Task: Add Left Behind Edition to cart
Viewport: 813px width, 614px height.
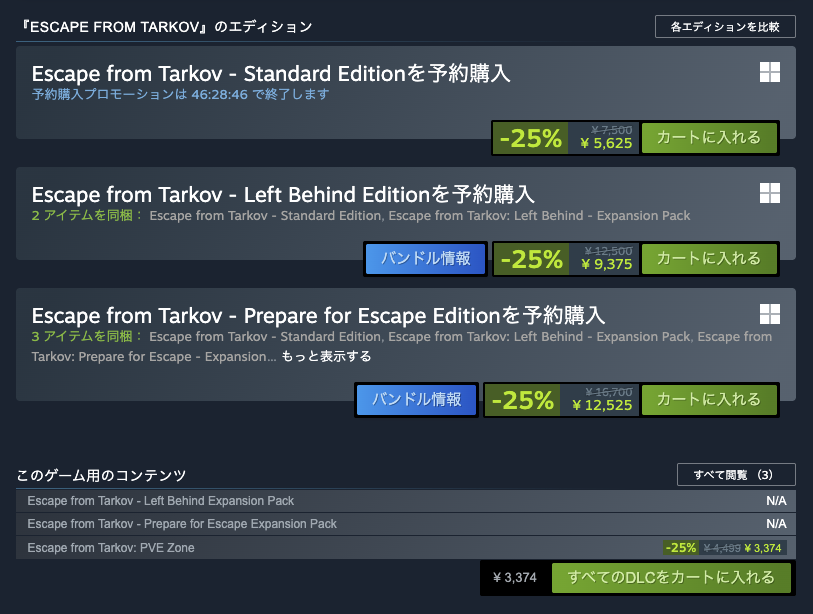Action: point(709,259)
